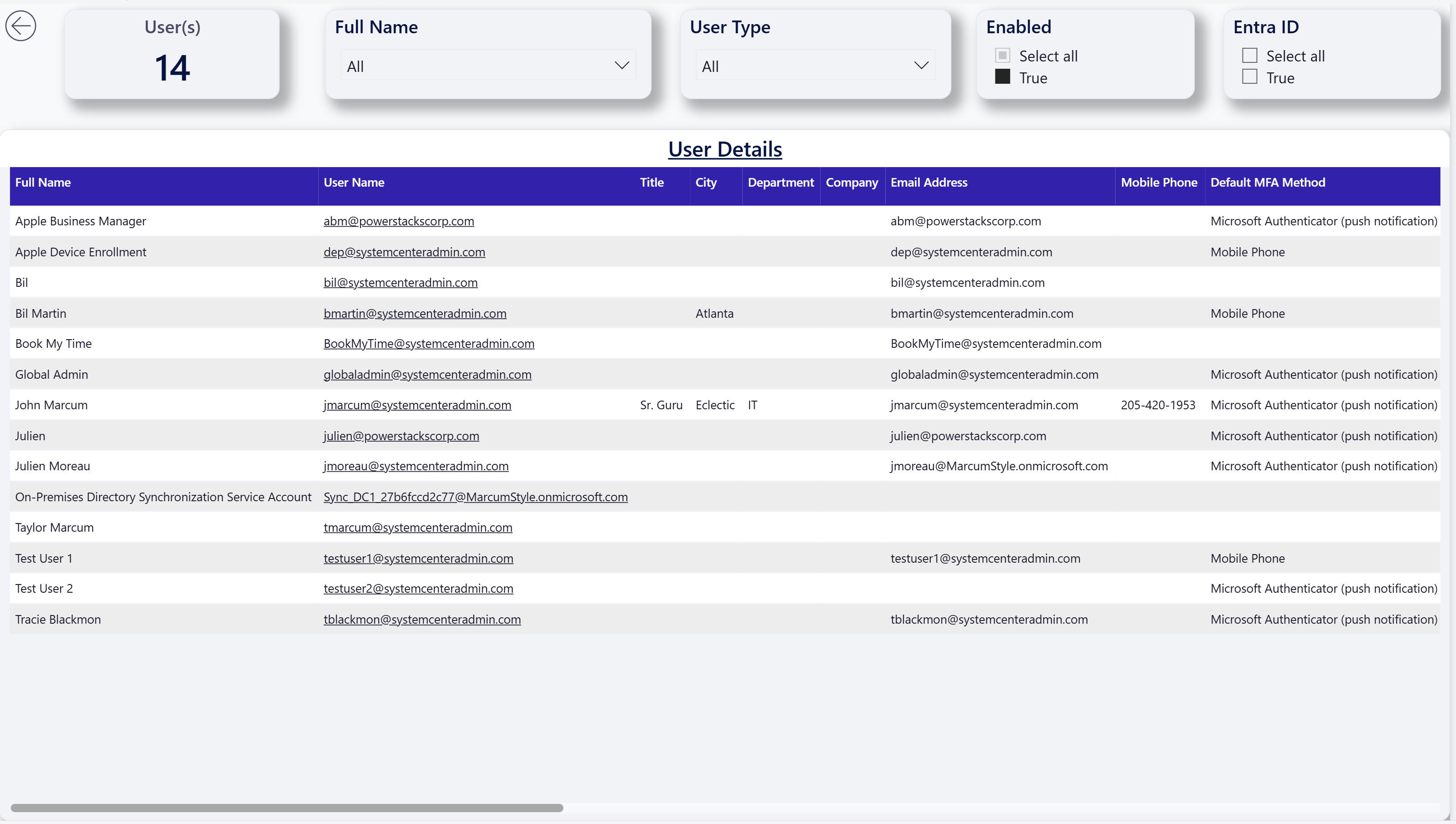Open the Full Name filter dropdown

(x=487, y=66)
